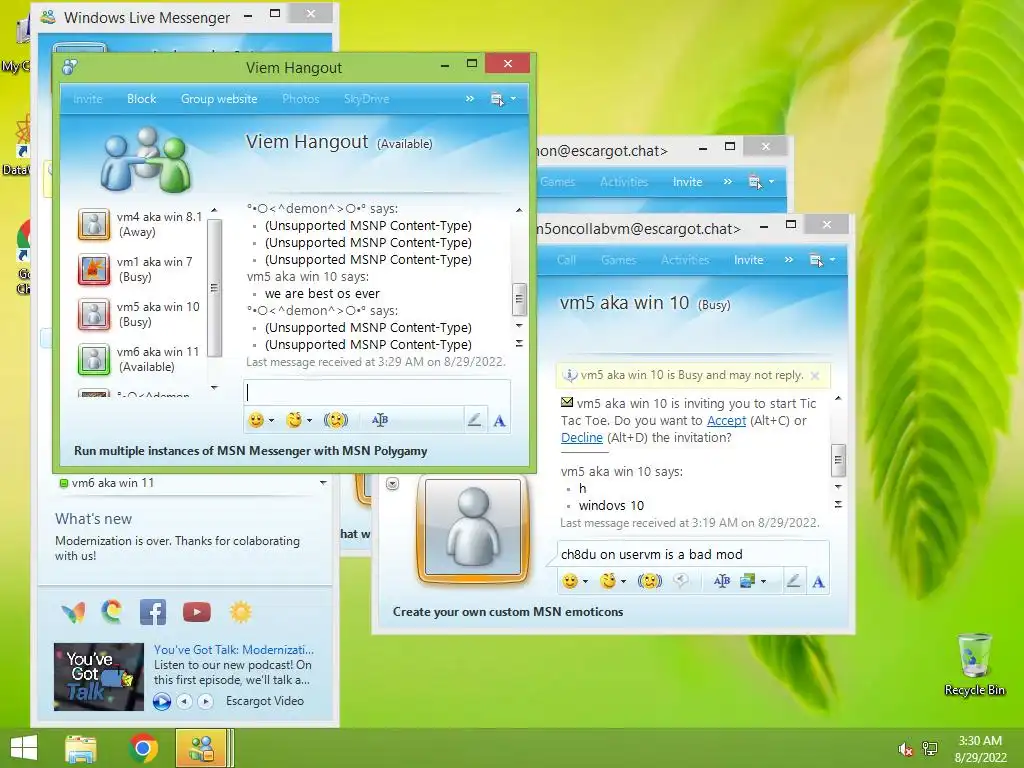This screenshot has height=768, width=1024.
Task: Open background picker dropdown arrow in vm5 chat
Action: [763, 581]
